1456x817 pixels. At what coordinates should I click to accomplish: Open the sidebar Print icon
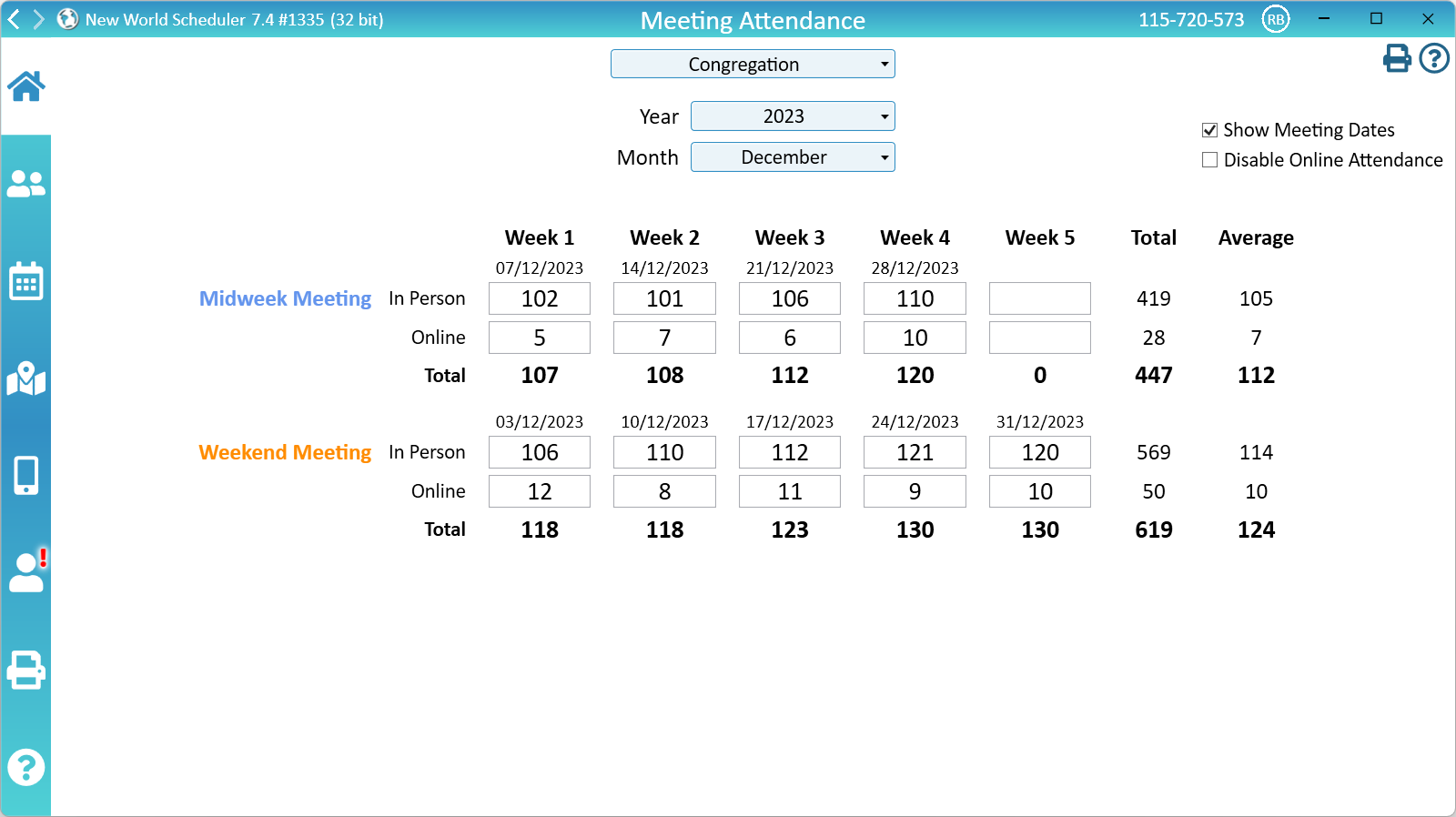tap(25, 671)
